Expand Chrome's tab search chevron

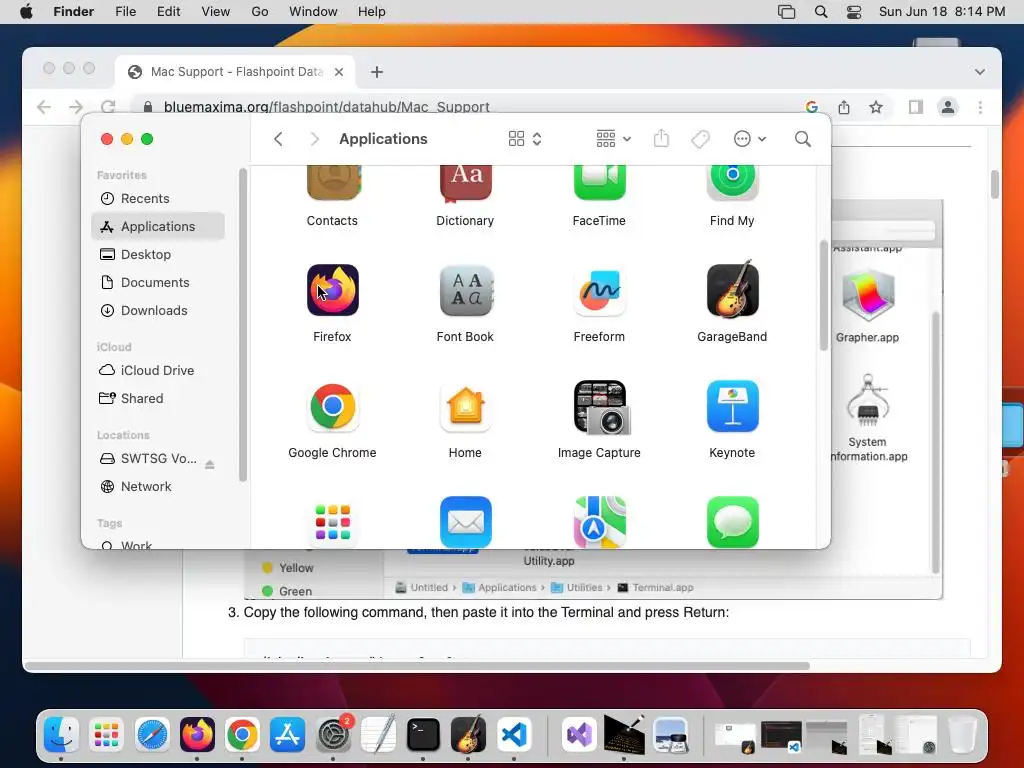(x=980, y=72)
